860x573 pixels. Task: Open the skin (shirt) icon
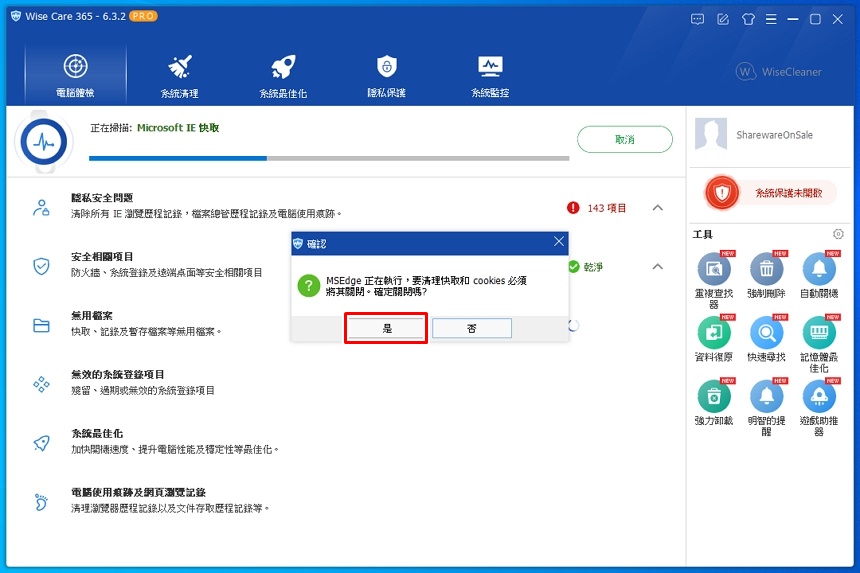(748, 19)
